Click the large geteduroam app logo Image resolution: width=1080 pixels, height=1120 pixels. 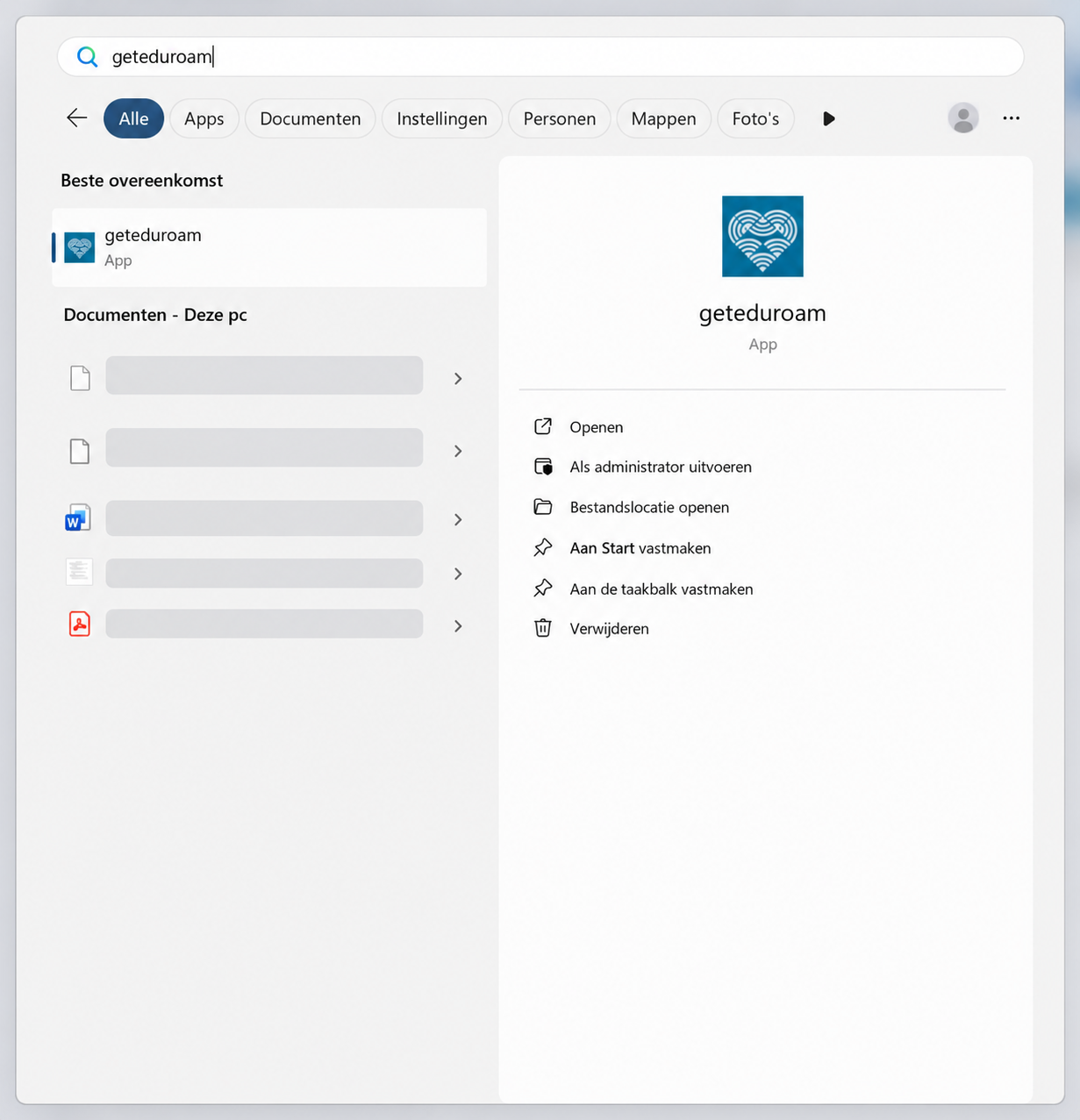point(762,236)
